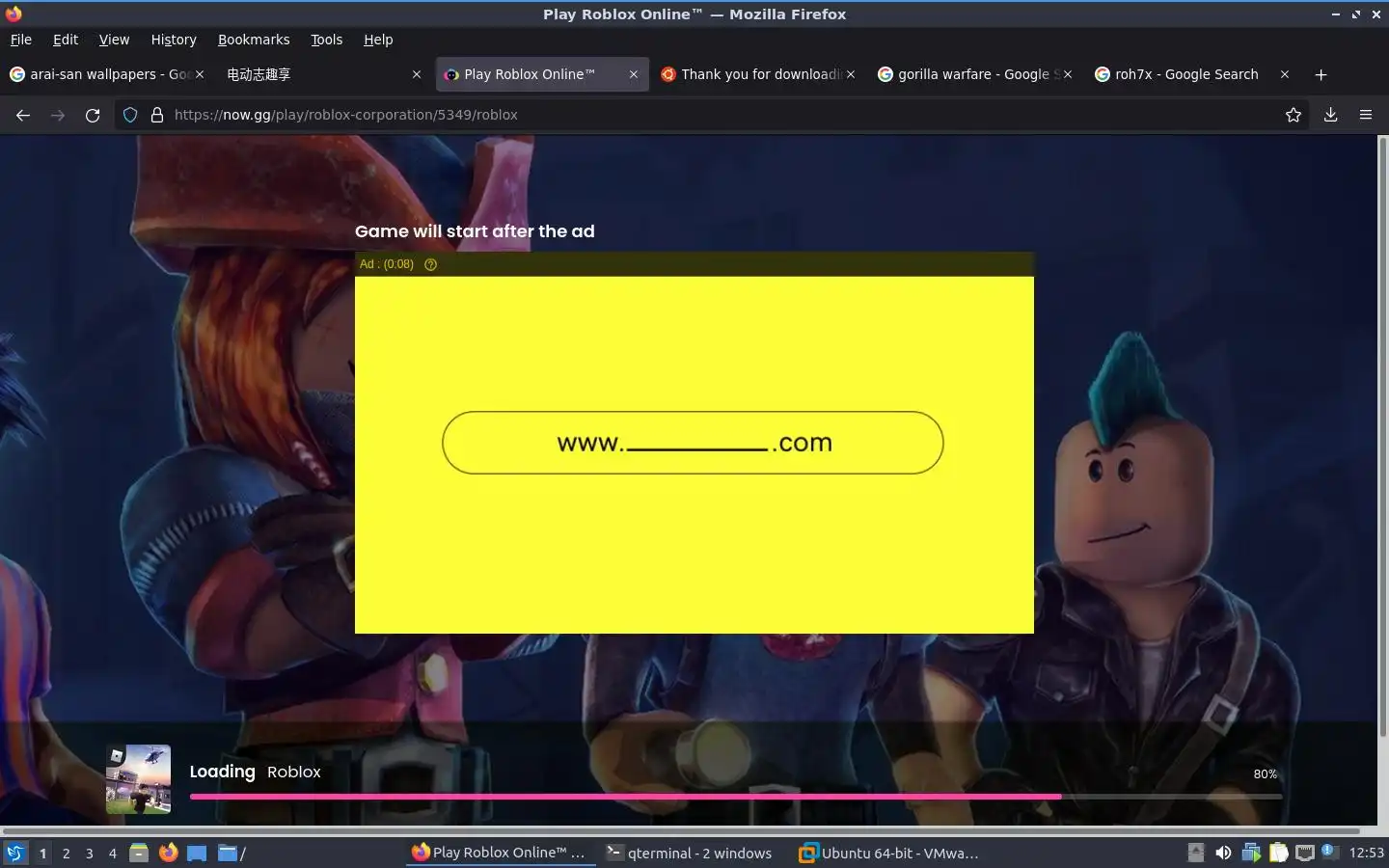Open the Edit menu
1389x868 pixels.
point(66,40)
